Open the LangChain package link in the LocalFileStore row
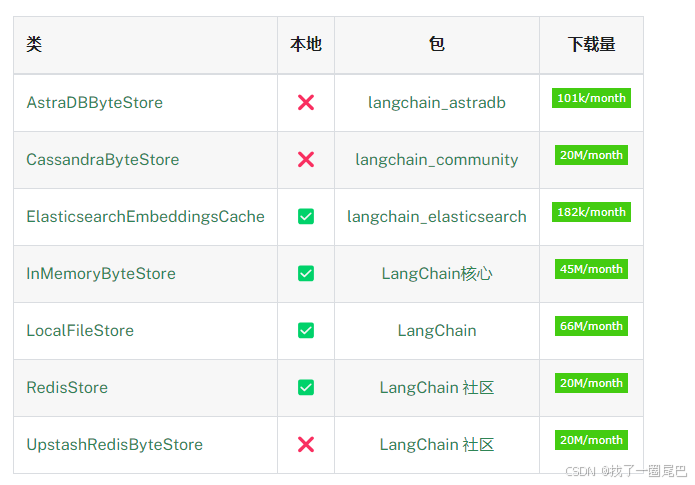 [x=437, y=331]
